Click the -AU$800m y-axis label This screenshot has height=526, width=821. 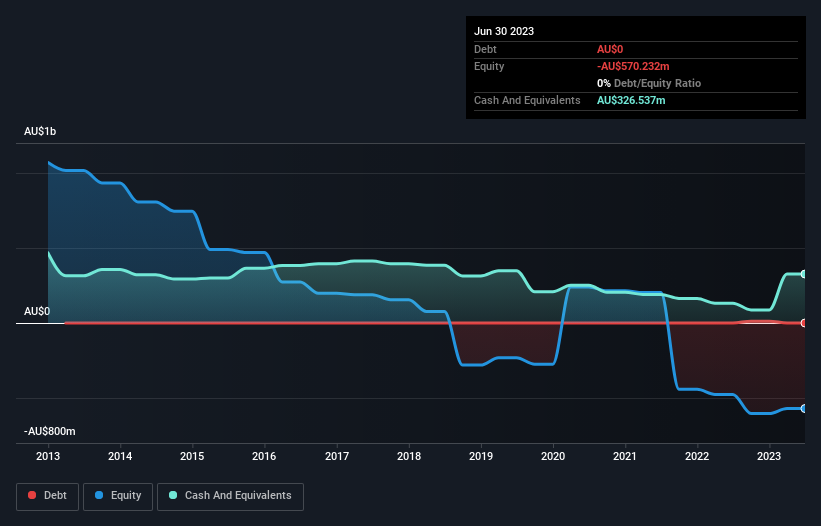(50, 431)
